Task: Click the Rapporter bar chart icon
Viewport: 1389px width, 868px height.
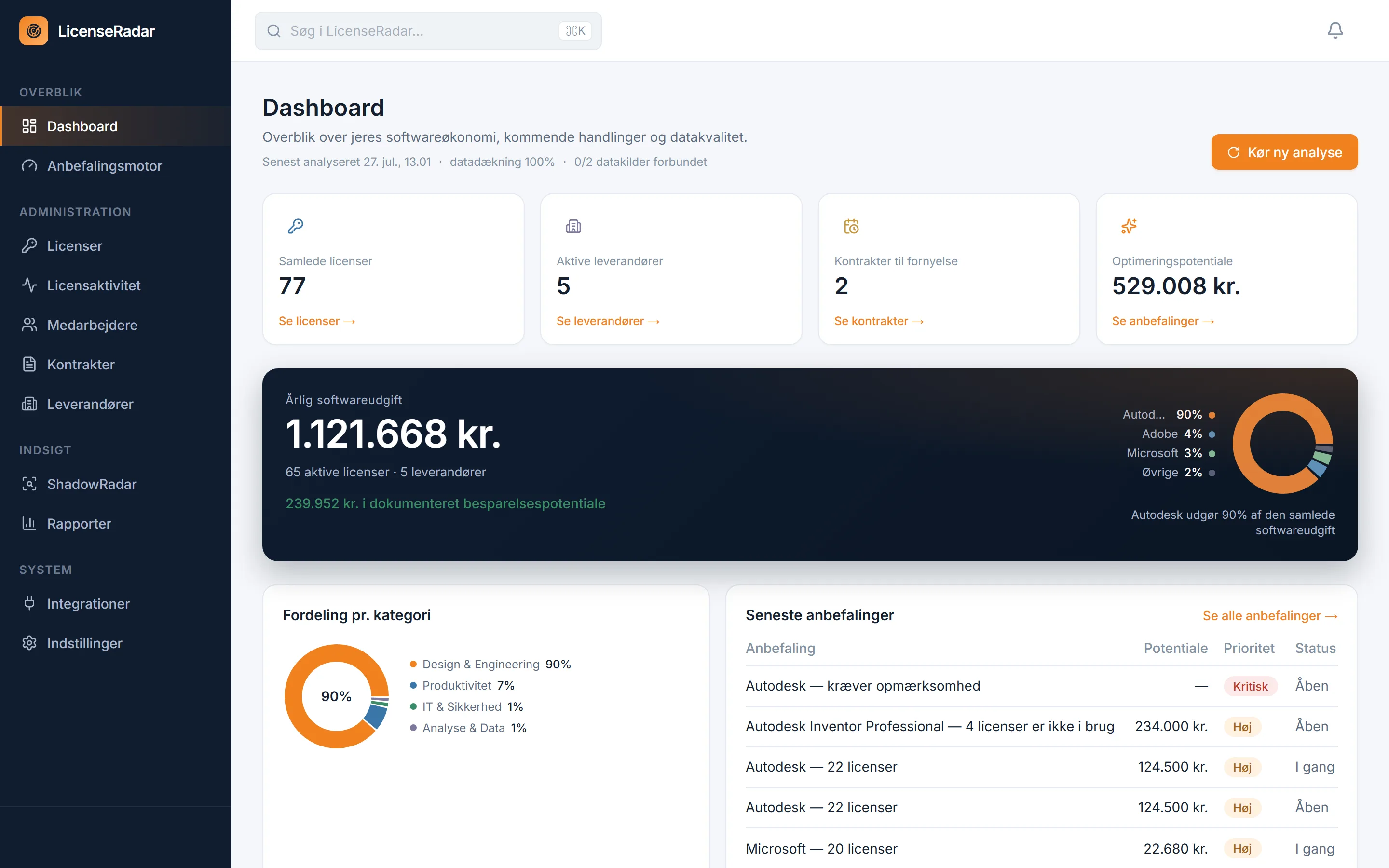Action: pos(29,523)
